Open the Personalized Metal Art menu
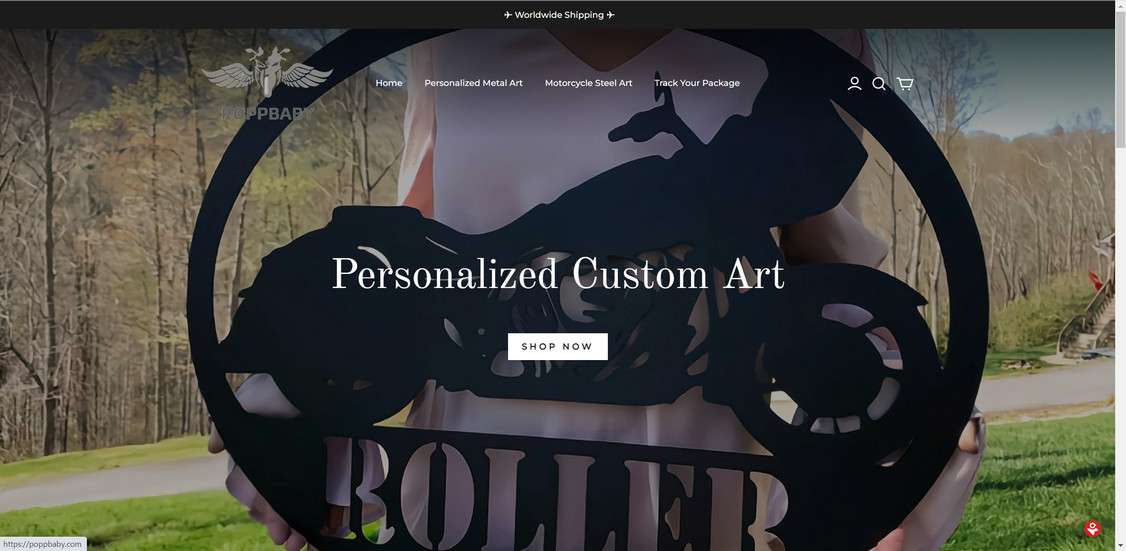Image resolution: width=1126 pixels, height=551 pixels. (473, 83)
